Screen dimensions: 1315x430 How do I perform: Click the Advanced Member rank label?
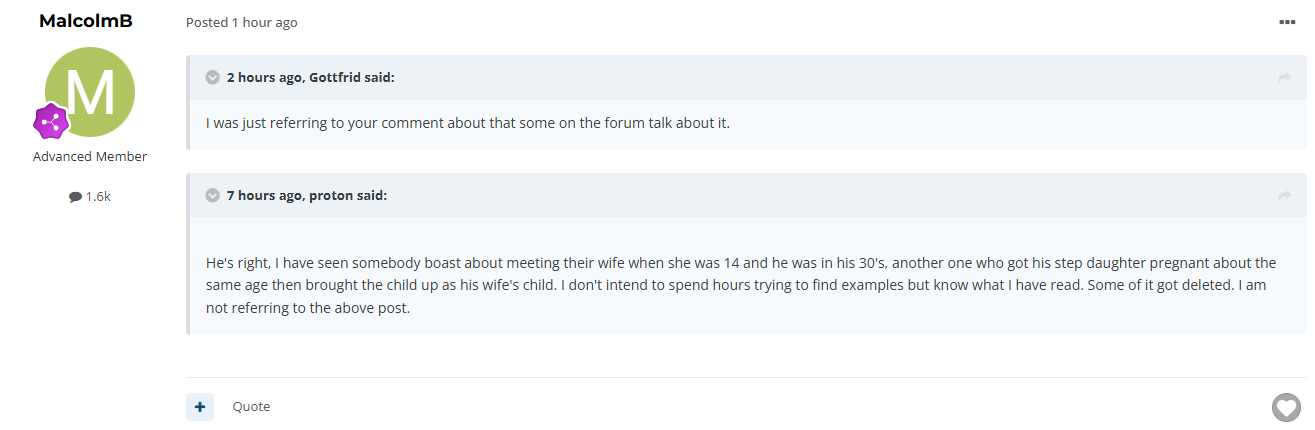(90, 157)
